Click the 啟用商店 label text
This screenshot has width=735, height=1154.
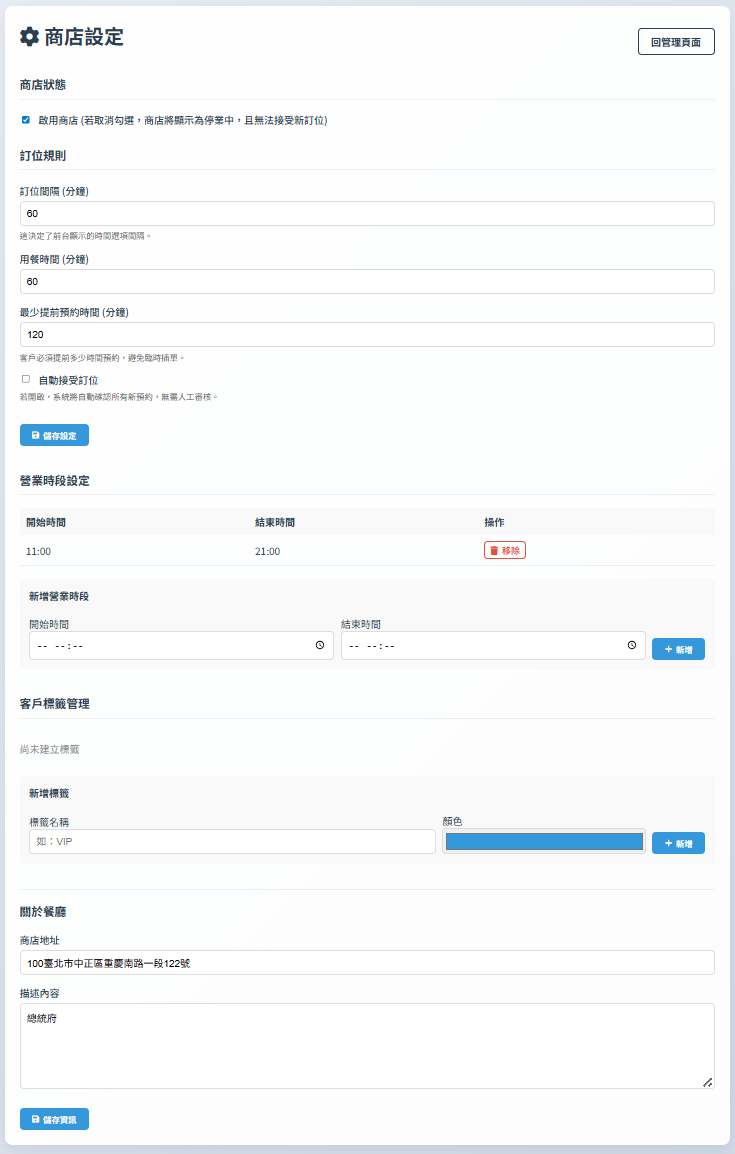(182, 120)
